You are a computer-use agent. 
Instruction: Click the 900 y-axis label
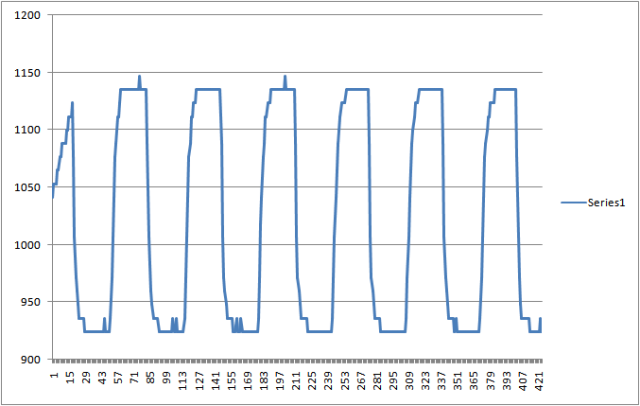point(30,360)
